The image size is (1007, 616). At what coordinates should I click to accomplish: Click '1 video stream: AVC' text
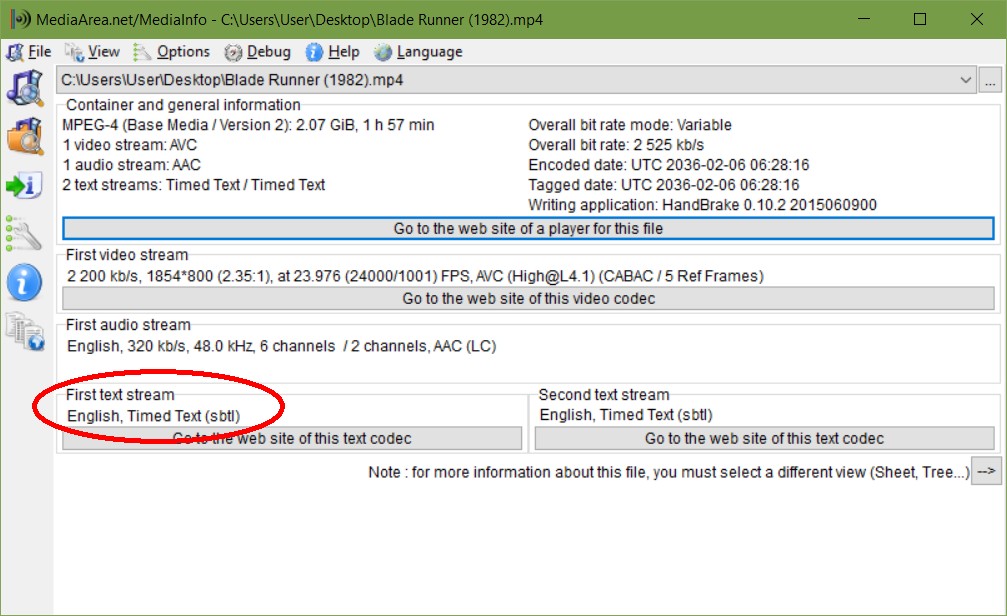130,145
